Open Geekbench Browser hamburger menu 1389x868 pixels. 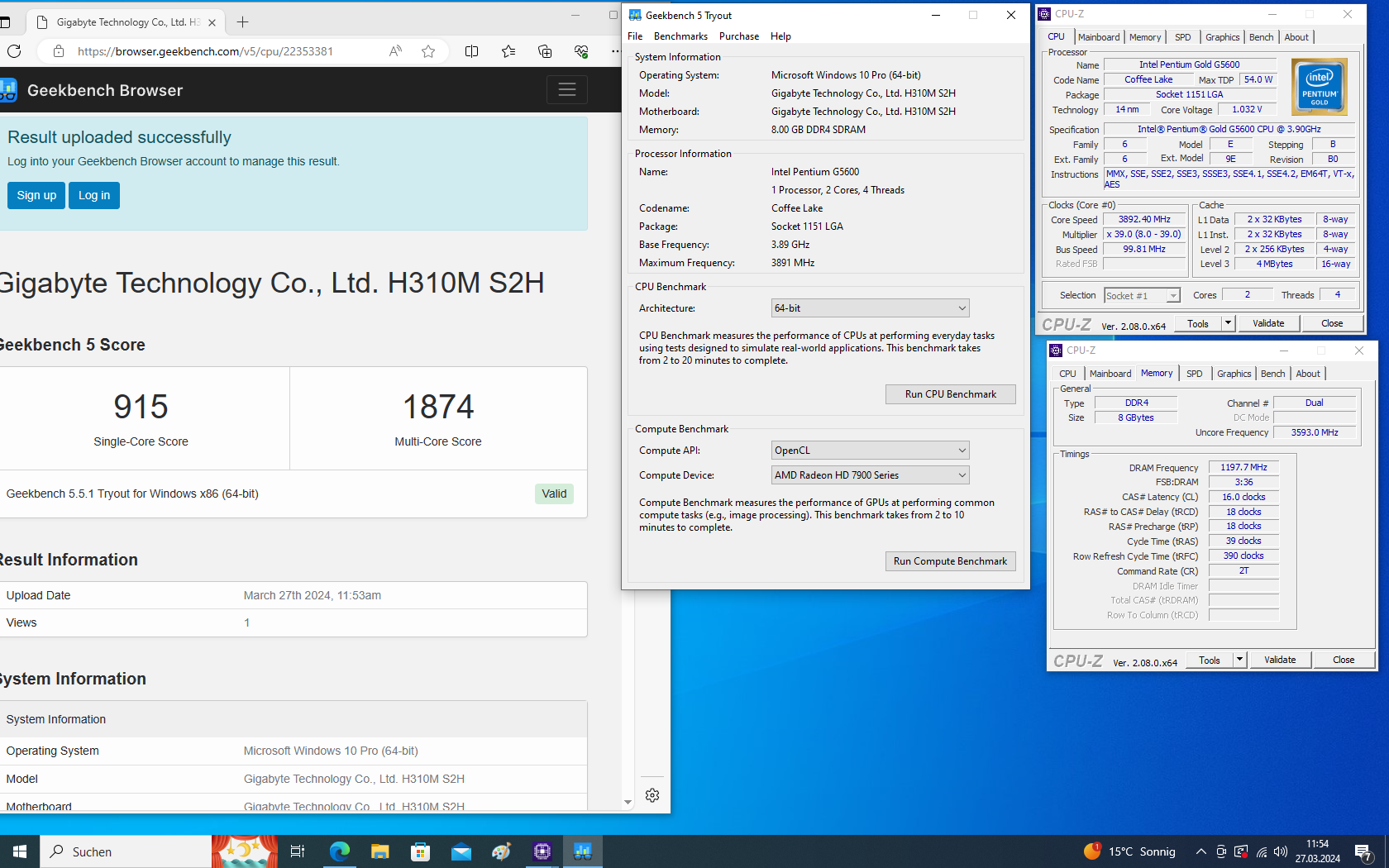tap(567, 89)
